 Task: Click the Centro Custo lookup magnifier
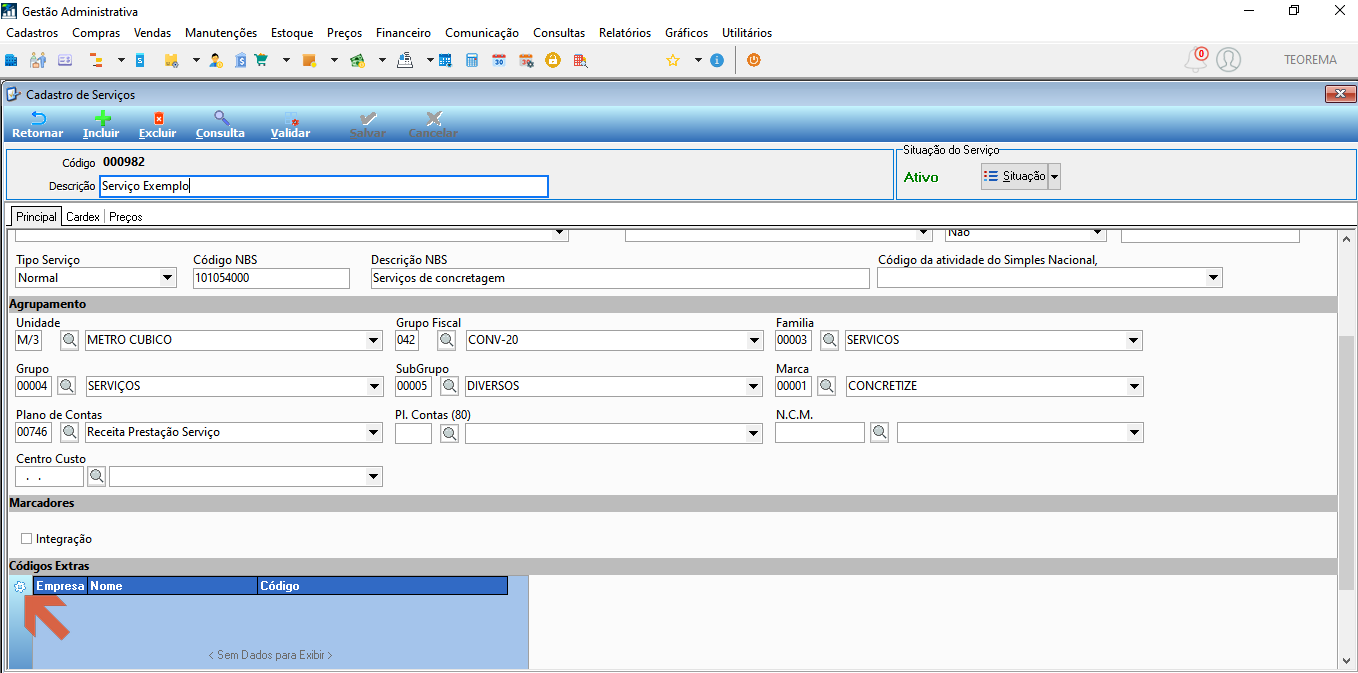(96, 476)
